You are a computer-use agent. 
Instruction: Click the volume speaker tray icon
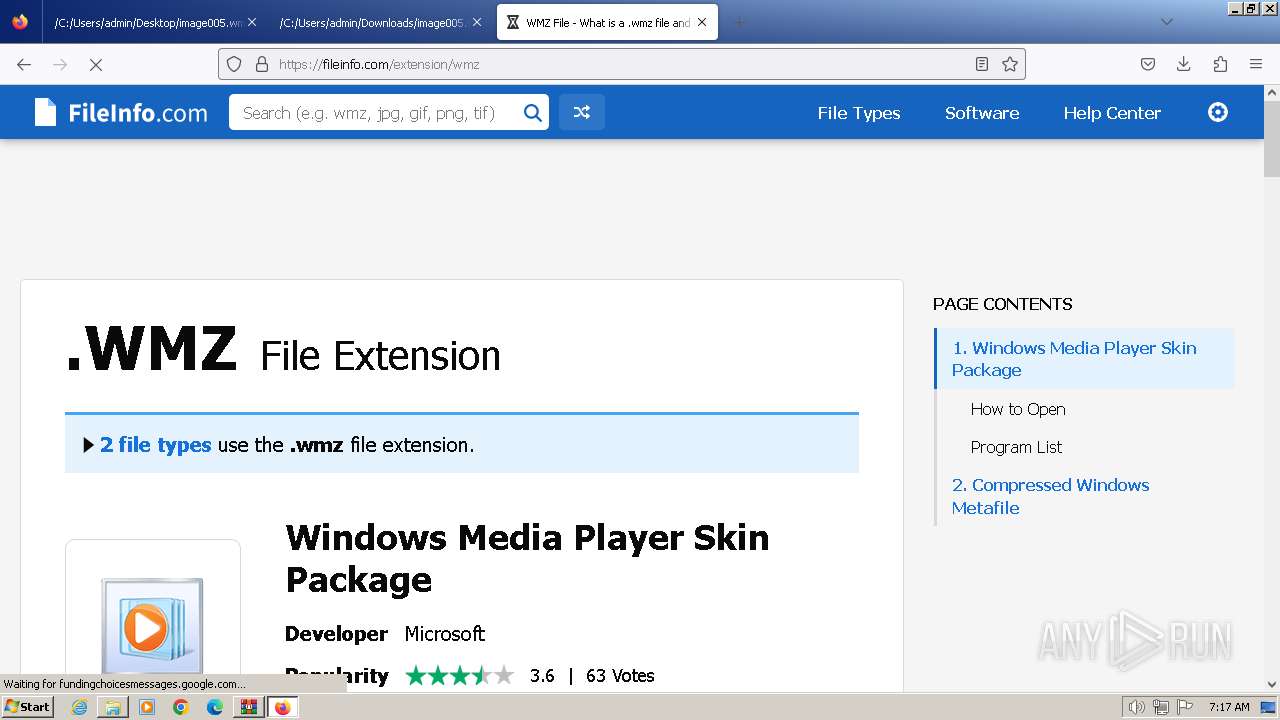click(1137, 707)
